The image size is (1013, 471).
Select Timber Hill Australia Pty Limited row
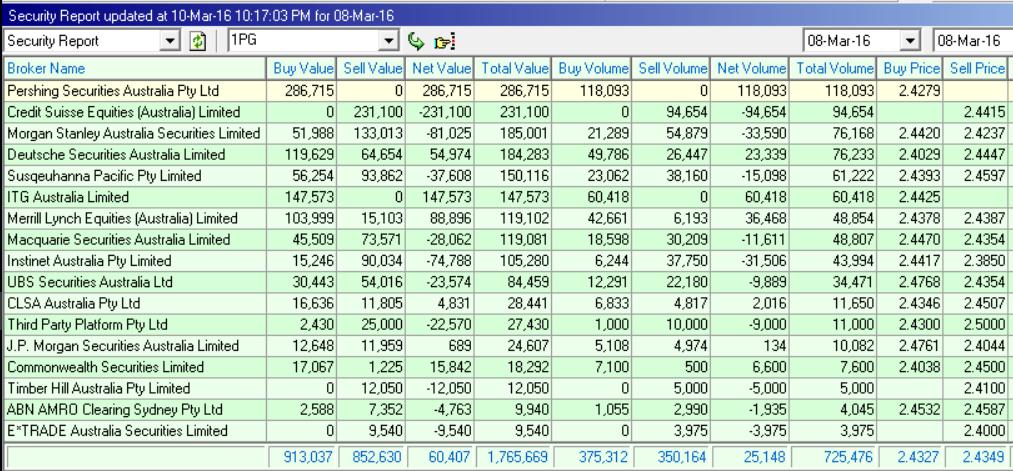[506, 388]
